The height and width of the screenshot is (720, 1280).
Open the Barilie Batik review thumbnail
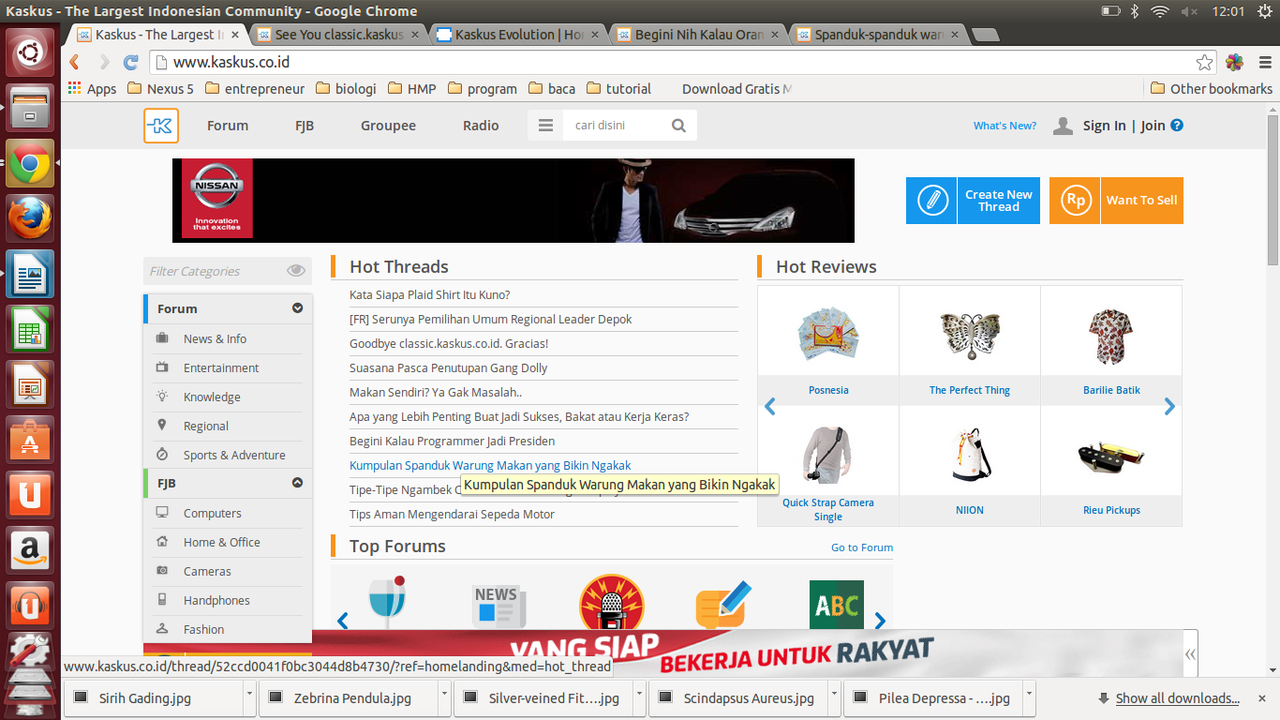point(1111,336)
